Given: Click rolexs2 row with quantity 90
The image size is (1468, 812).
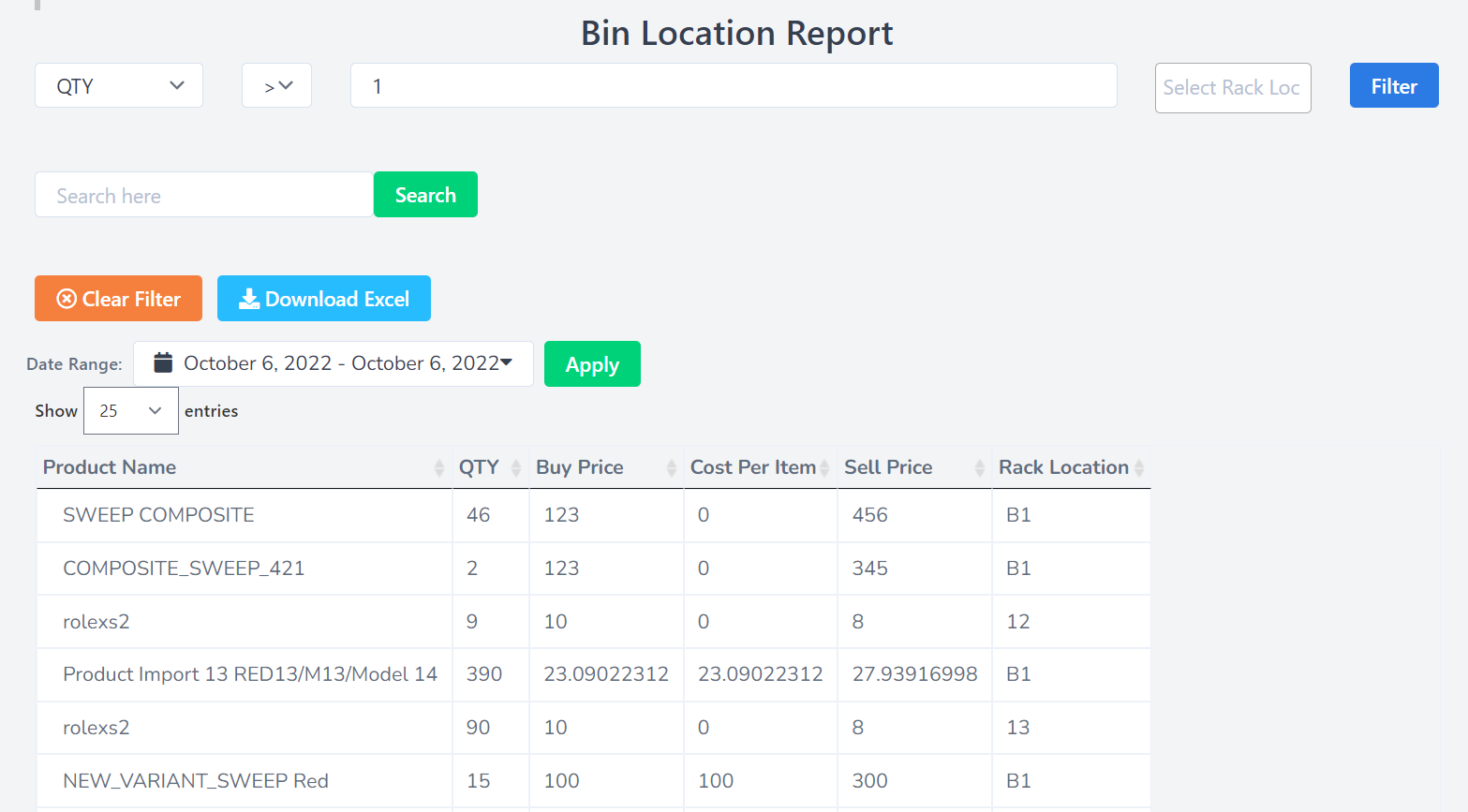Looking at the screenshot, I should point(594,728).
